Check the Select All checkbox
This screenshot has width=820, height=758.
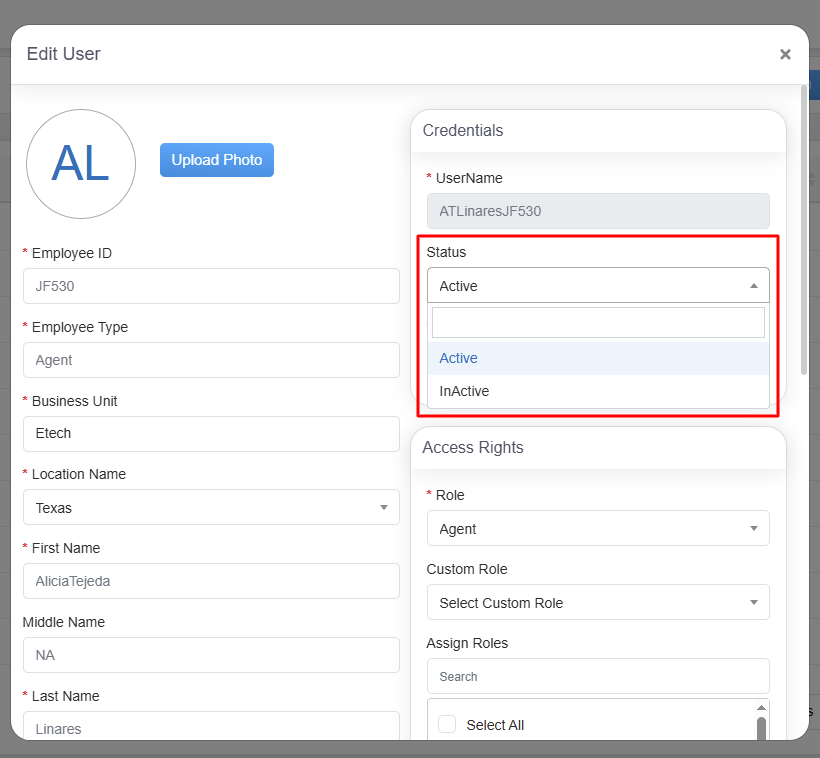click(447, 725)
